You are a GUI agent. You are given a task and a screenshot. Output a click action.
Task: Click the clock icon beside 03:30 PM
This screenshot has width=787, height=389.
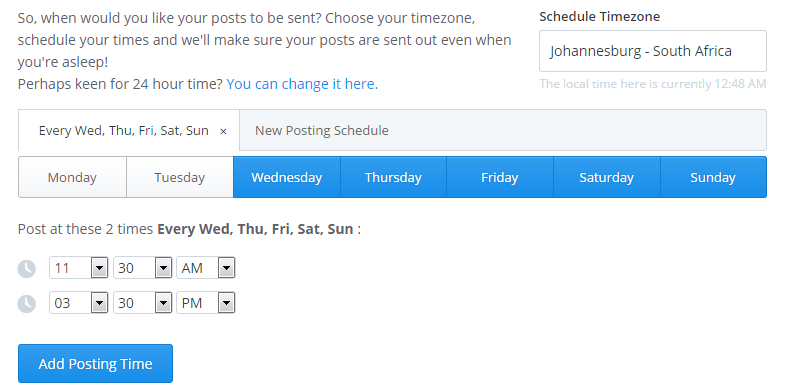pos(27,304)
